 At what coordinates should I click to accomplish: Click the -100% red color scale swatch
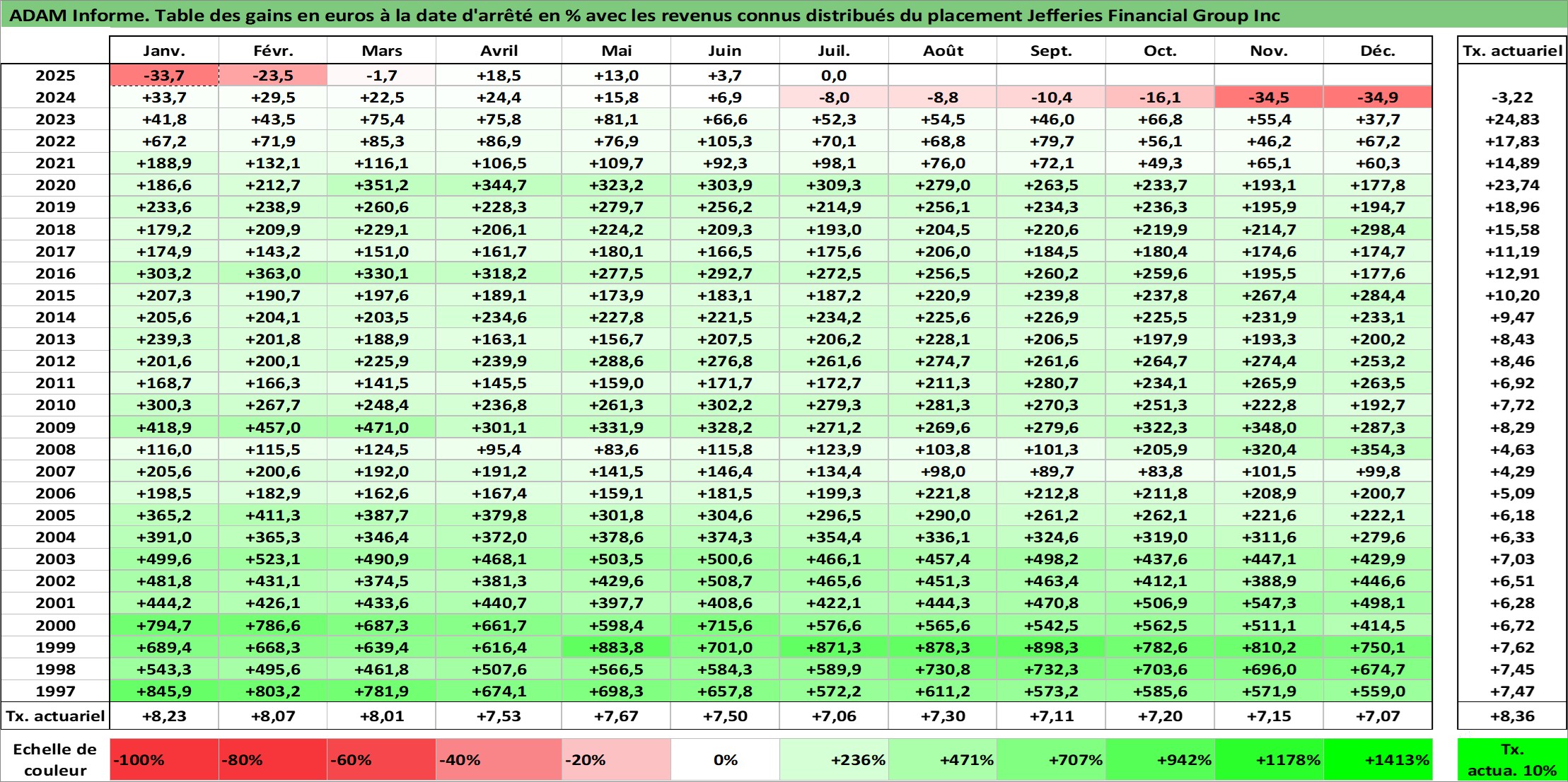coord(164,760)
